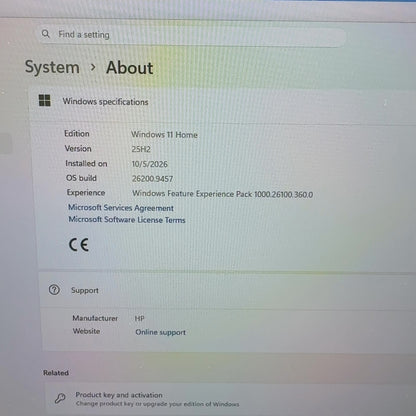This screenshot has height=416, width=416.
Task: Open the HP Online support link
Action: 160,332
